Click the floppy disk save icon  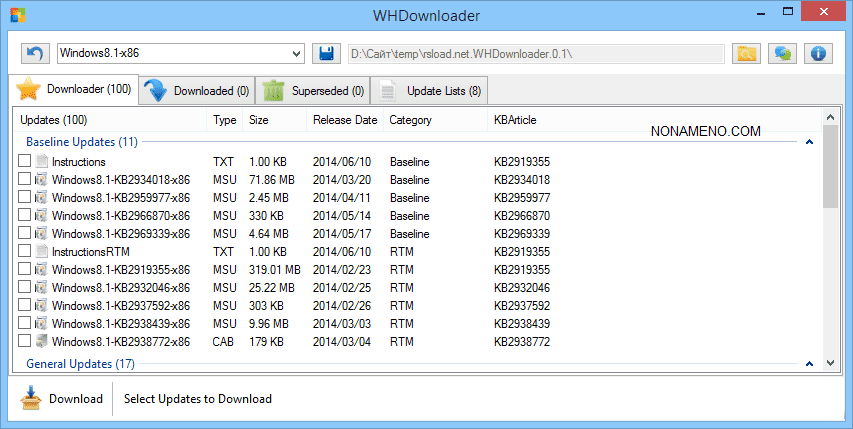point(324,53)
